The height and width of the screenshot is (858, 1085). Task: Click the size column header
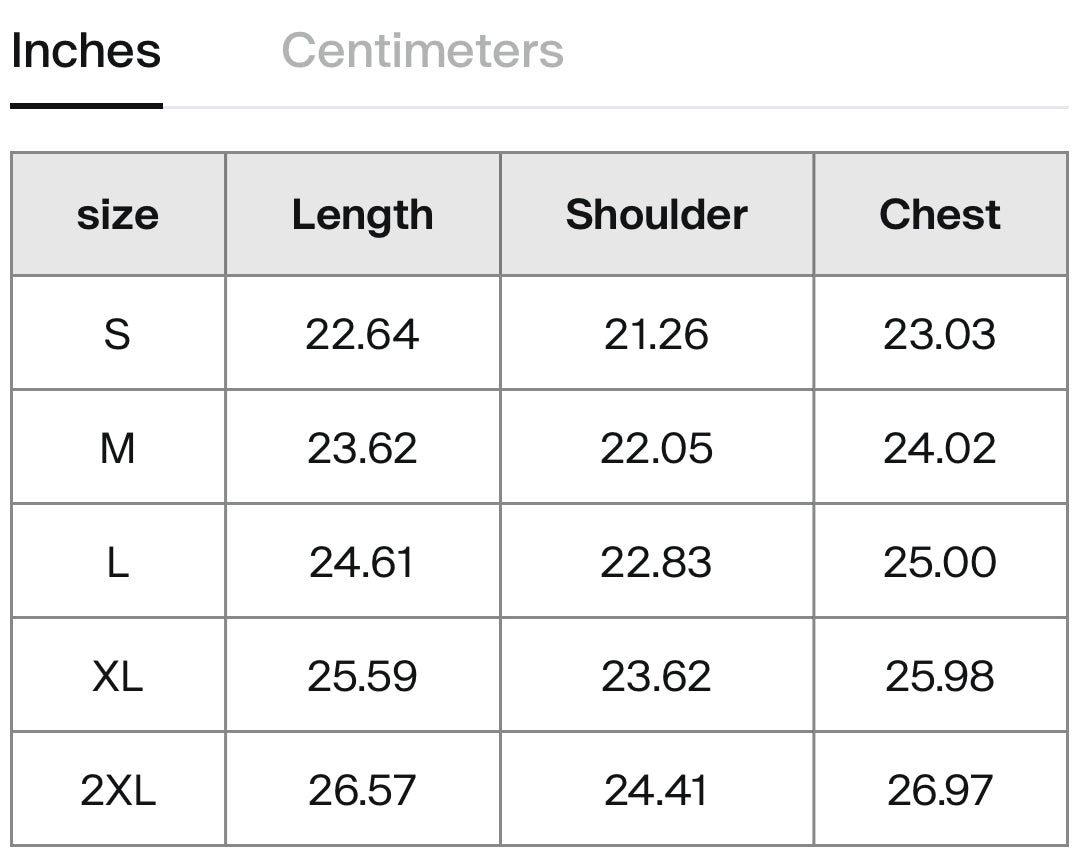[118, 214]
